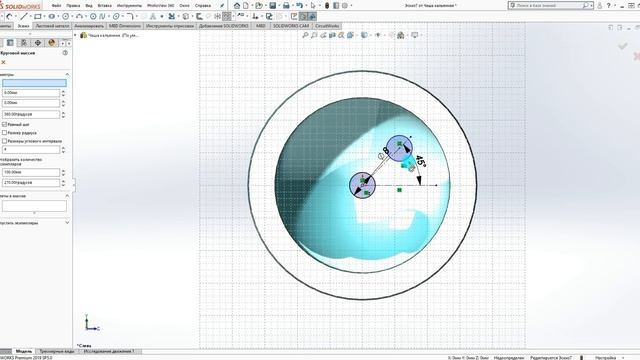Open the File menu
Viewport: 640px width, 360px height.
click(x=56, y=6)
